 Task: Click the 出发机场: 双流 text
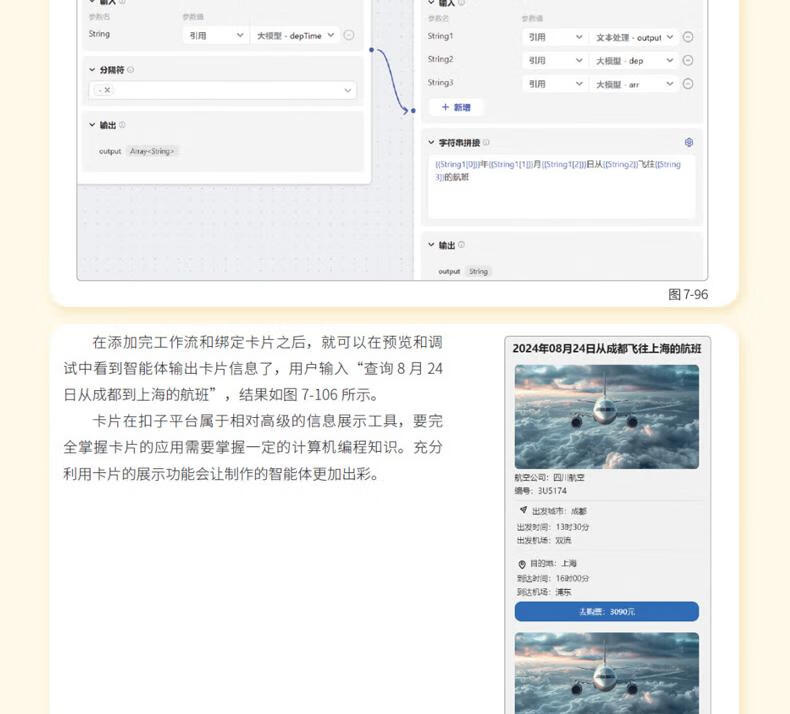pos(544,541)
